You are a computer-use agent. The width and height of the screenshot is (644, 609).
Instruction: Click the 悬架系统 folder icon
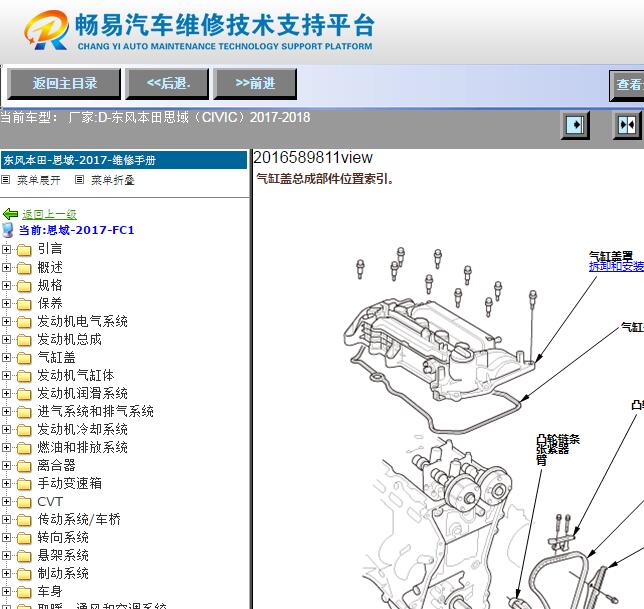[24, 557]
